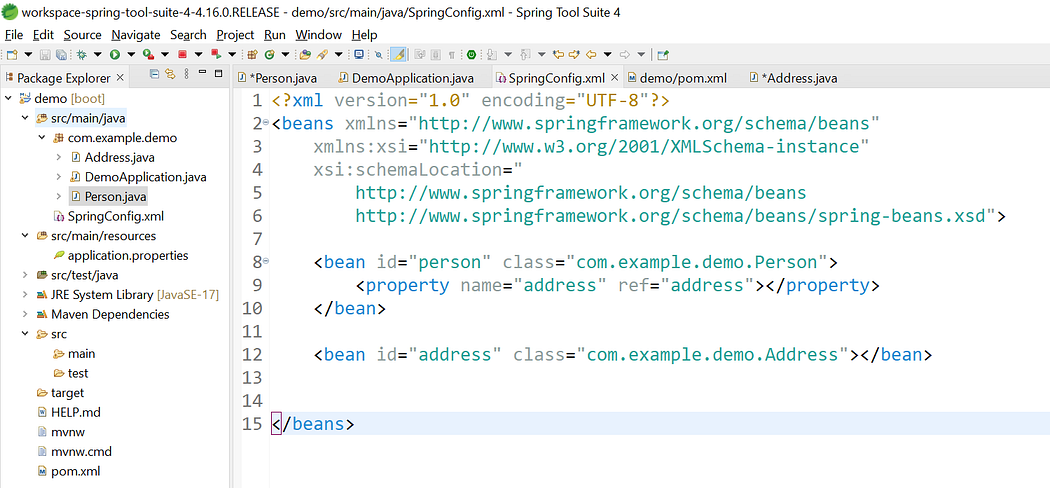Click the New wizard toolbar icon
The image size is (1050, 488).
coord(11,54)
